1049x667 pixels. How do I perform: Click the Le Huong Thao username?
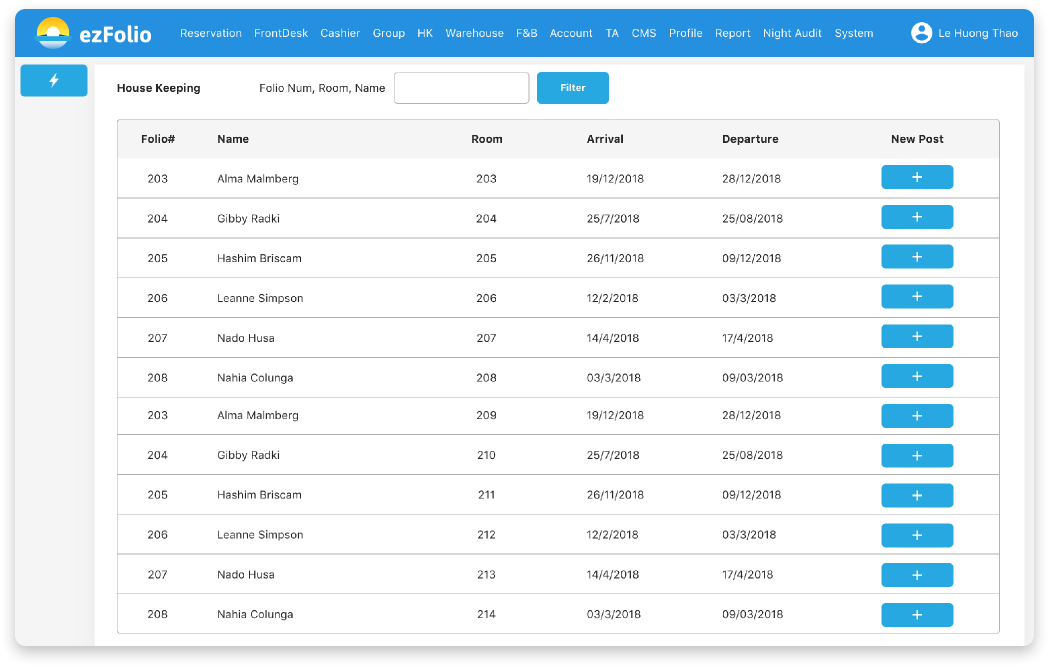(x=977, y=33)
